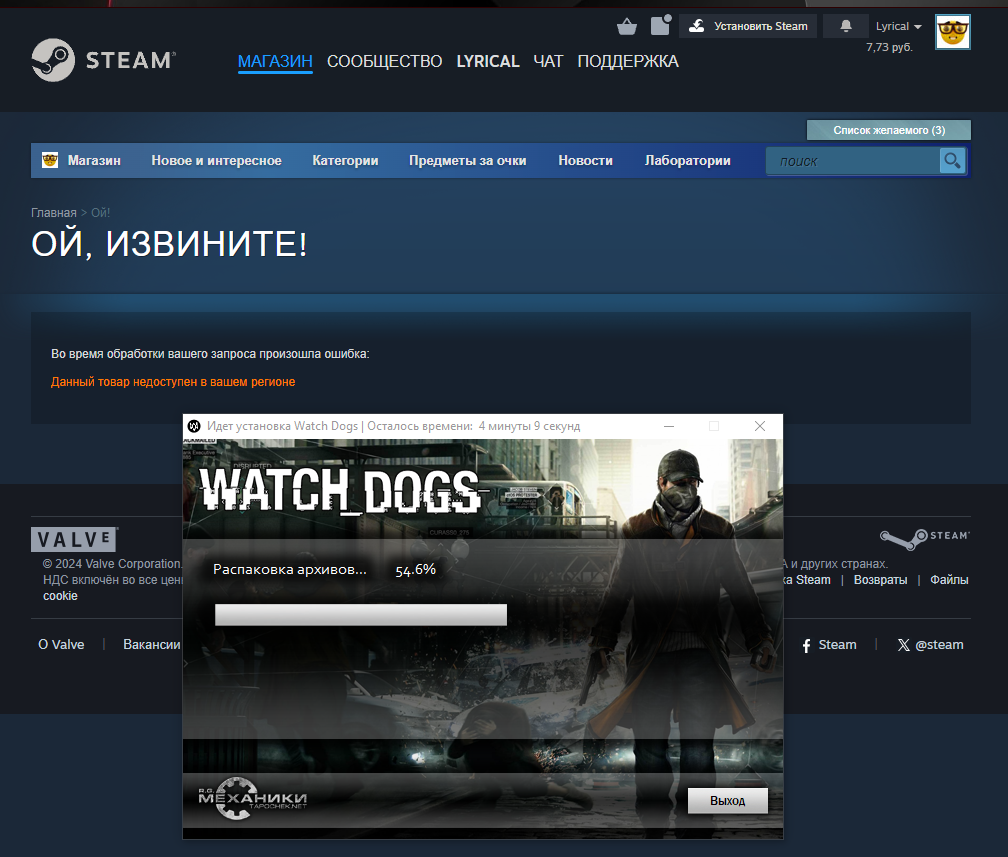1008x857 pixels.
Task: Click the orange region unavailable error message
Action: coord(173,382)
